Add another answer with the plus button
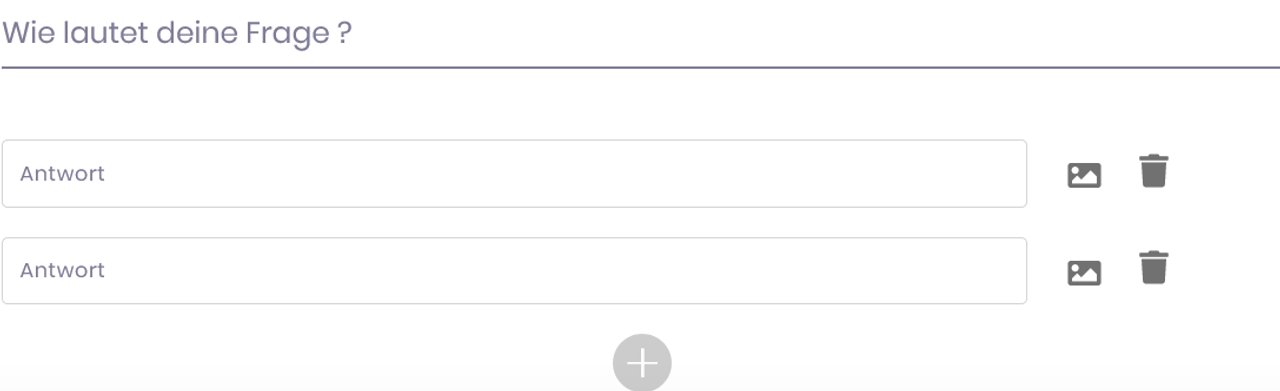The width and height of the screenshot is (1280, 391). click(x=642, y=362)
